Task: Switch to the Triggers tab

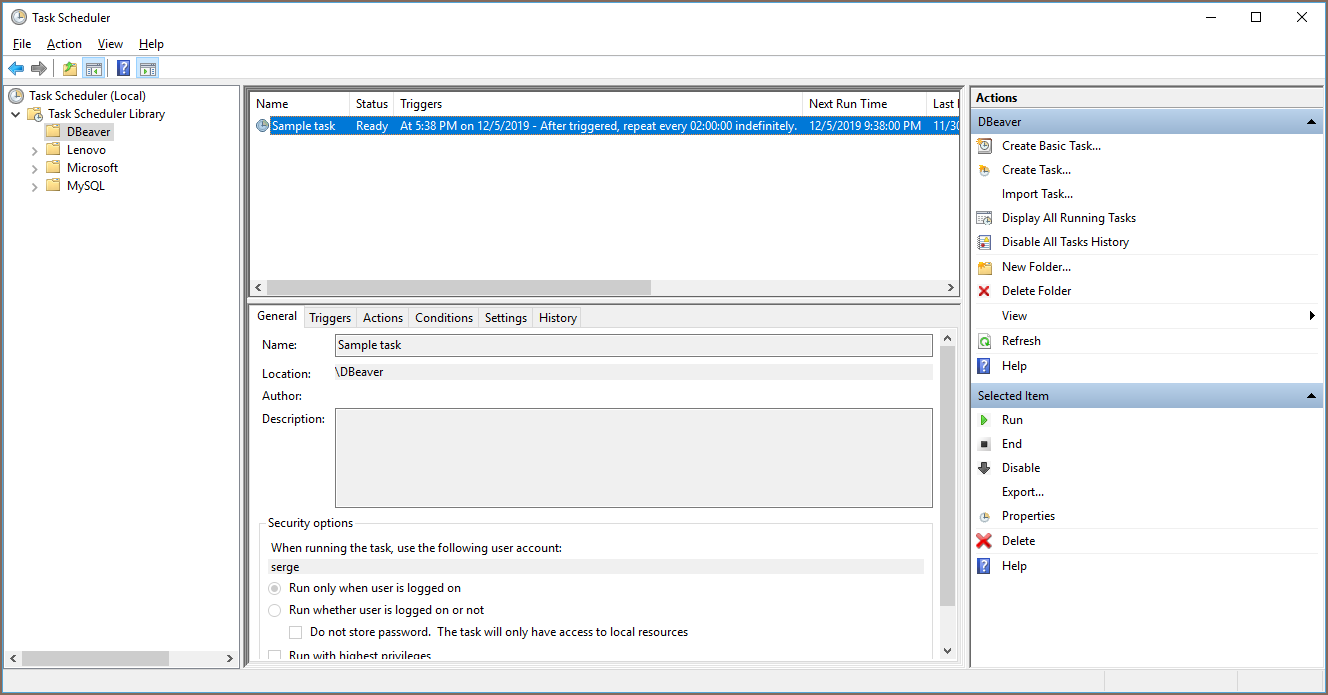Action: tap(330, 318)
